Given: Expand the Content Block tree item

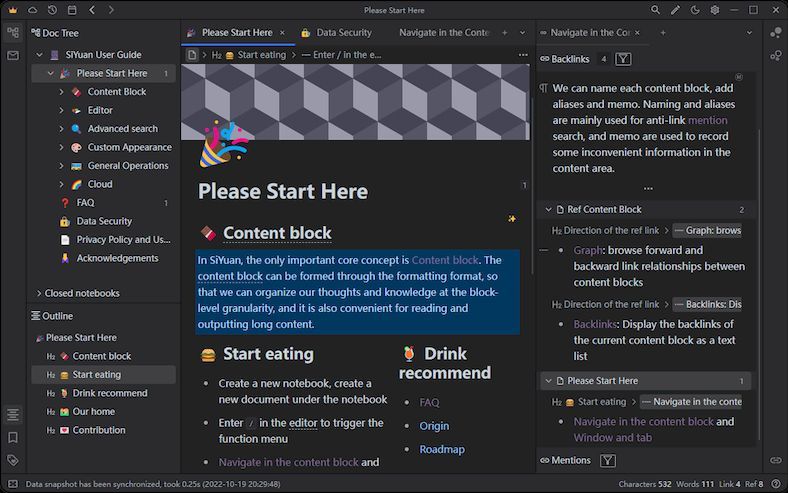Looking at the screenshot, I should pyautogui.click(x=61, y=92).
